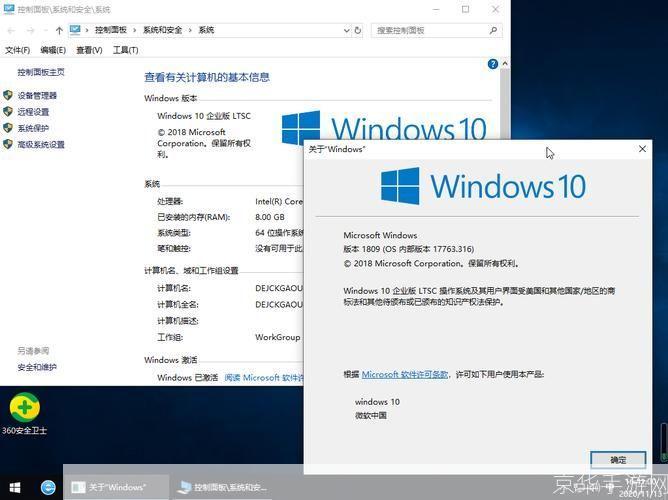Open the 文件(F) menu
668x500 pixels.
click(x=17, y=50)
